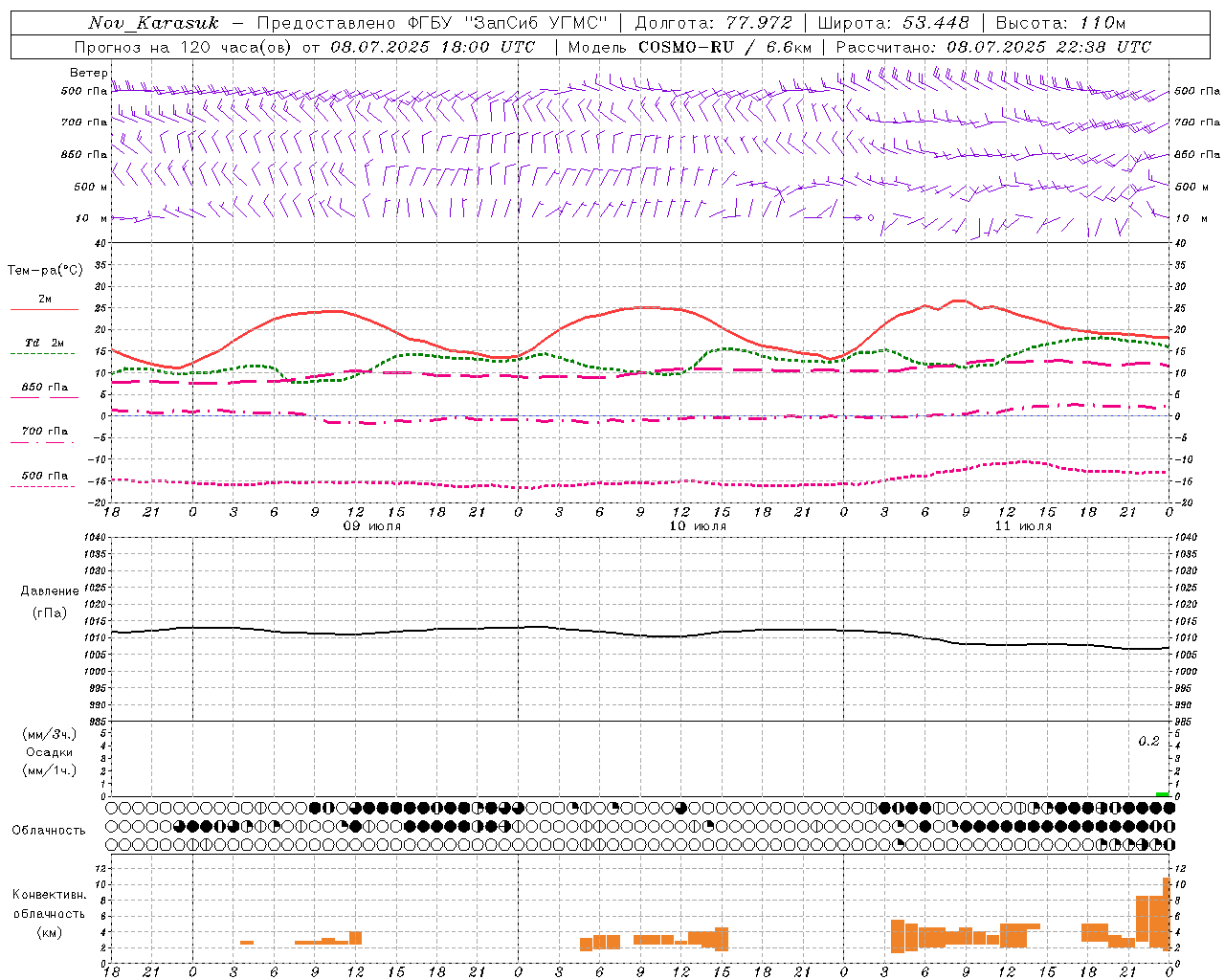This screenshot has height=980, width=1225.
Task: Click the tallest orange convective cloud bar
Action: [x=1166, y=912]
